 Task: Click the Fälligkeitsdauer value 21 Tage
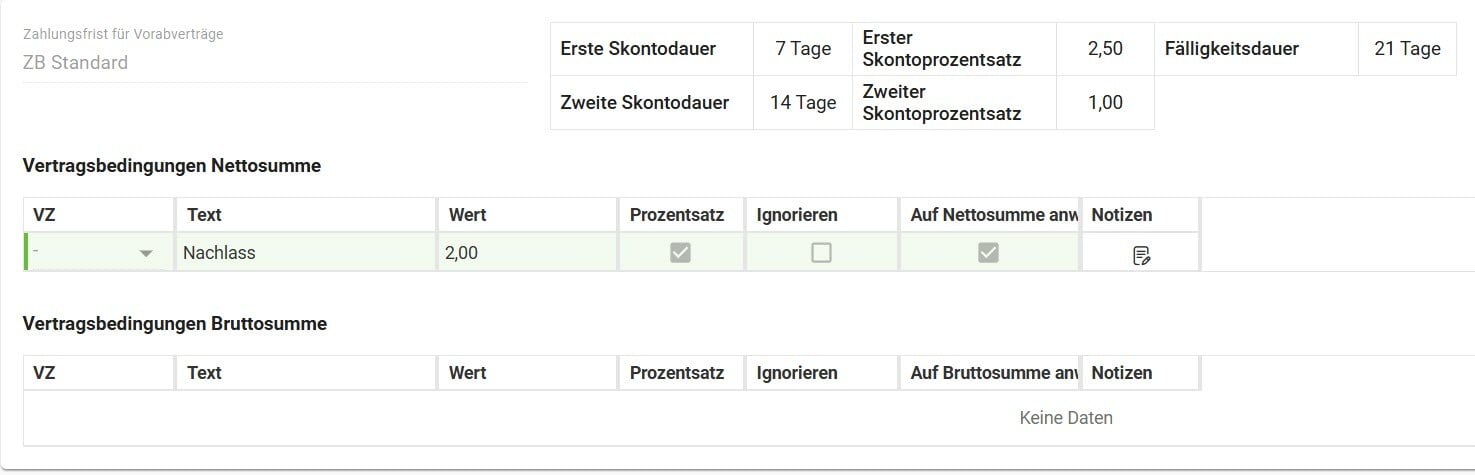tap(1407, 49)
